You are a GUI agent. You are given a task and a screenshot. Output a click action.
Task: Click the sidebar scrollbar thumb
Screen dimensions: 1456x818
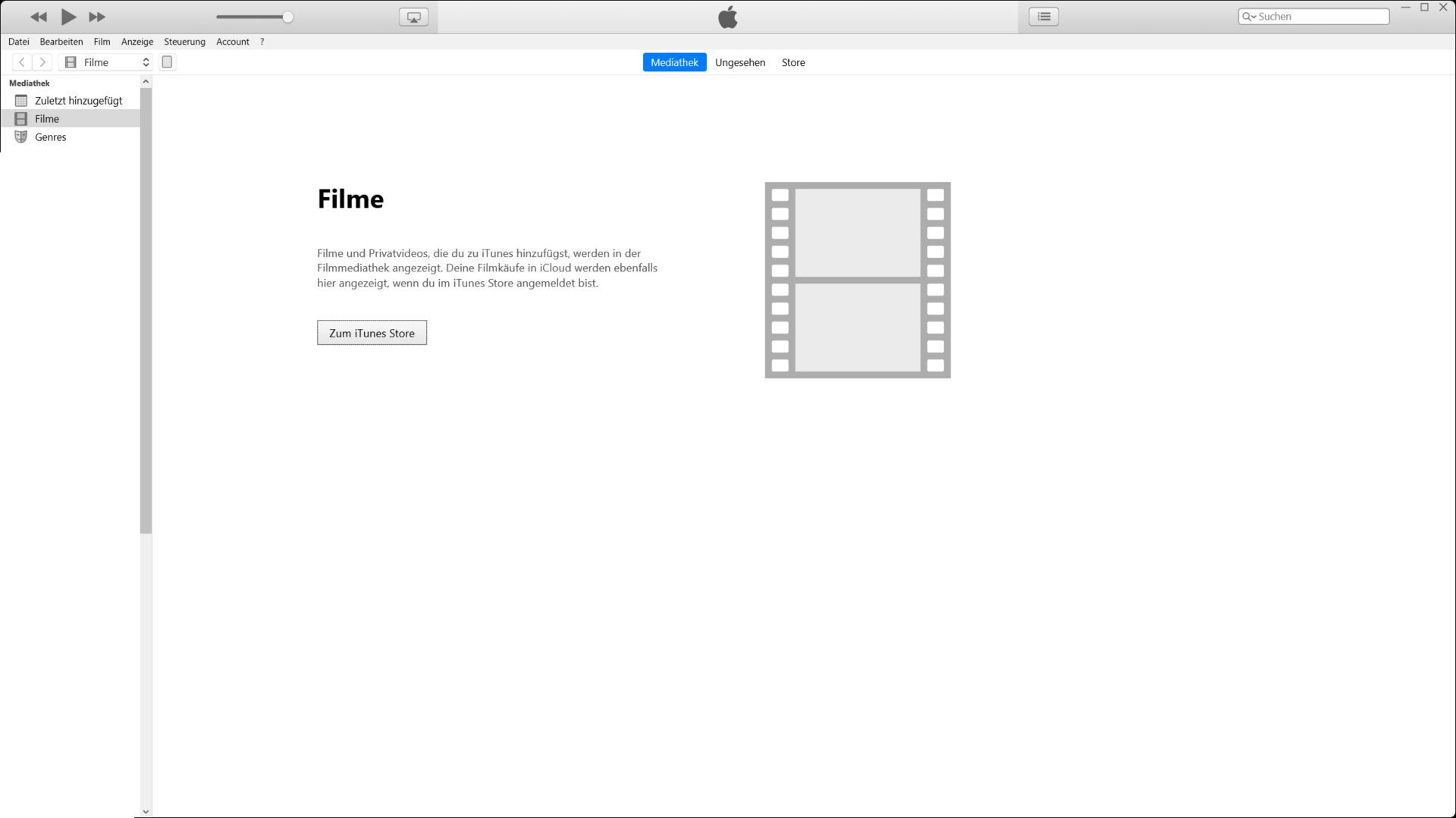click(146, 311)
